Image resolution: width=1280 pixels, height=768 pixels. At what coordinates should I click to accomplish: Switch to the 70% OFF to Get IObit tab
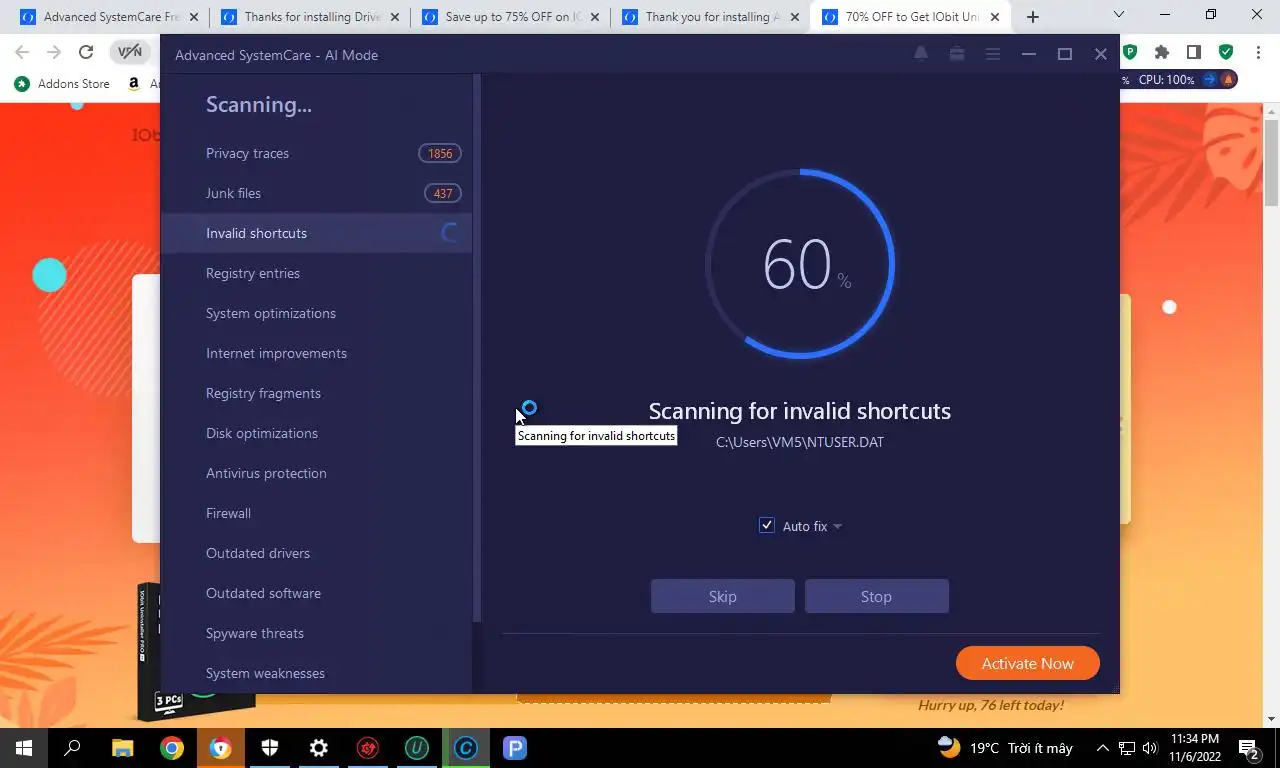click(910, 17)
